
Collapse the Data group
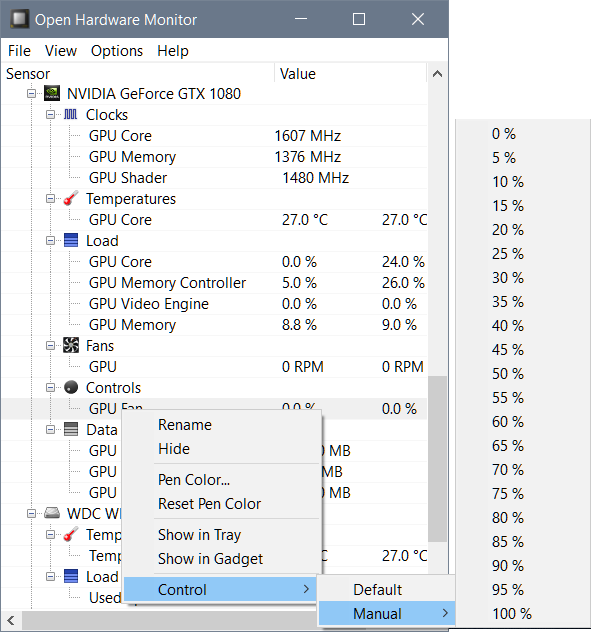pyautogui.click(x=50, y=429)
